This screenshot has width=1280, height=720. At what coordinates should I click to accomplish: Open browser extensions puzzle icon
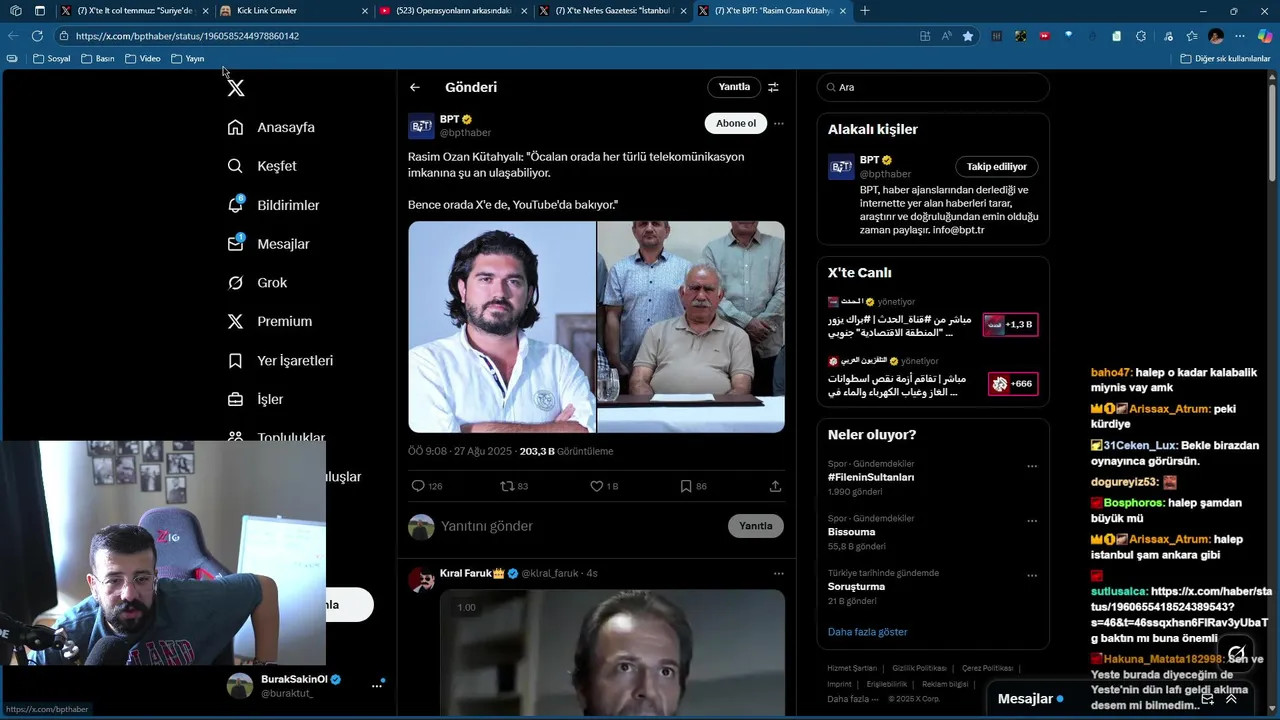1141,36
